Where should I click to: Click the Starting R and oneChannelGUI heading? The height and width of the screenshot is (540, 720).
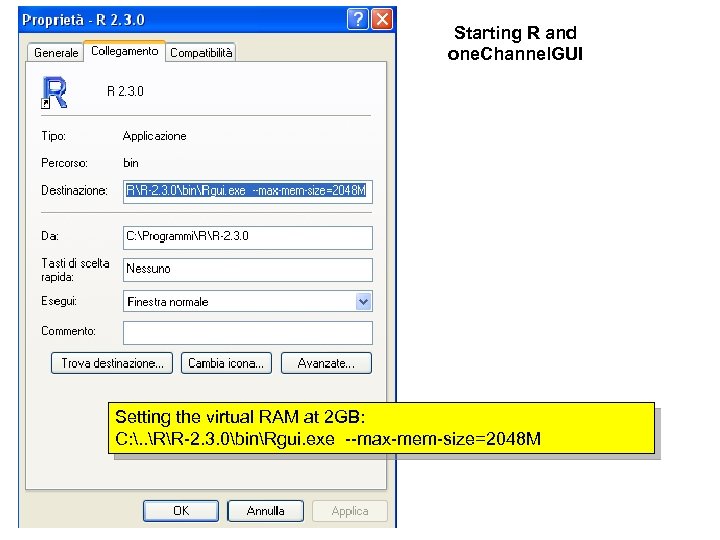515,43
